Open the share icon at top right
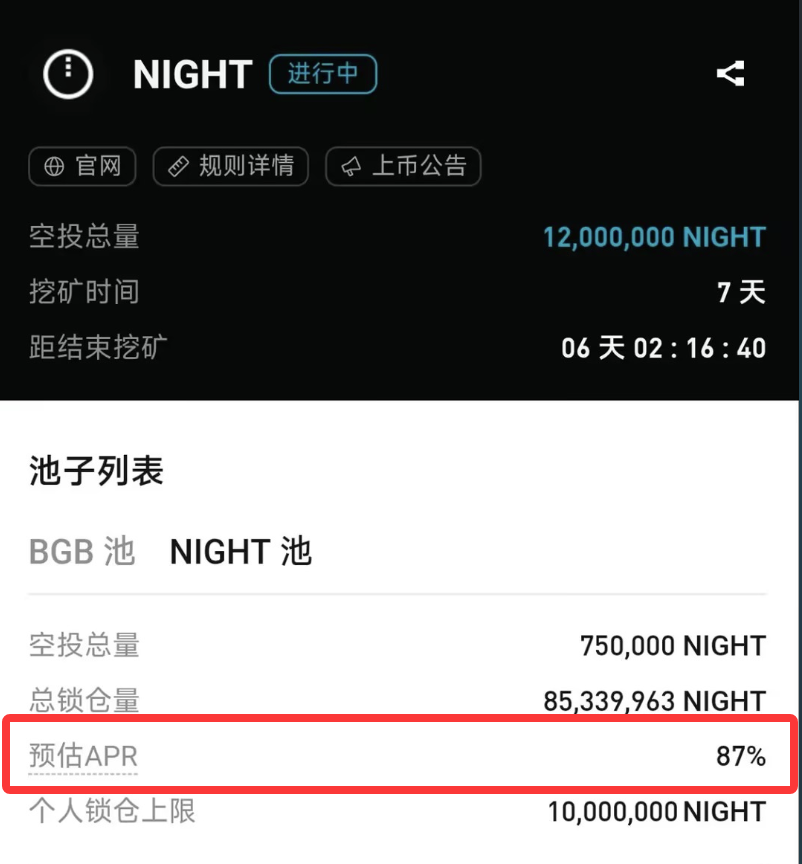 point(731,73)
